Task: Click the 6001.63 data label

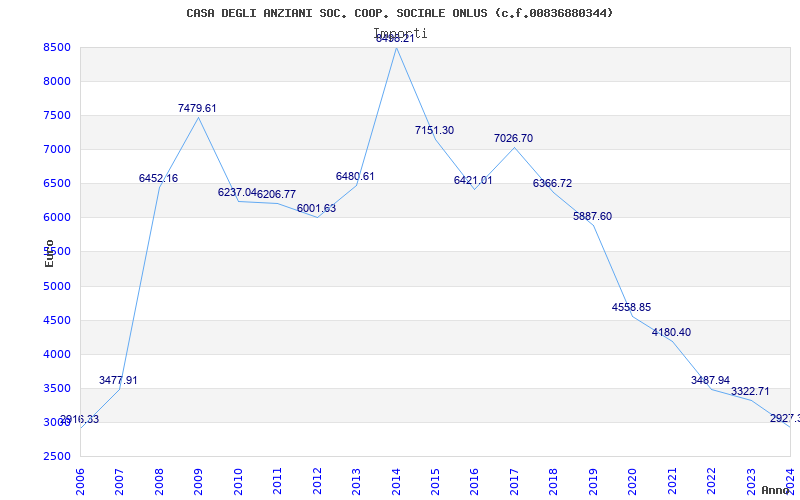Action: point(316,208)
